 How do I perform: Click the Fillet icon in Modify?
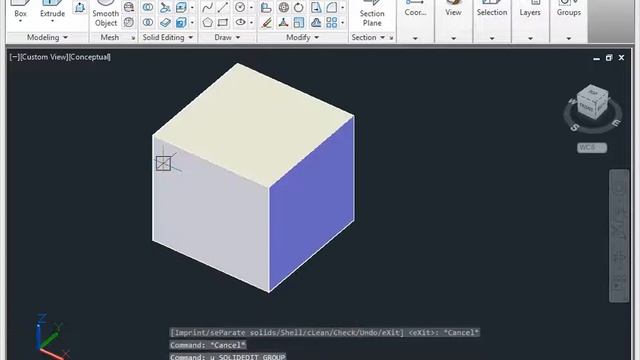pos(331,7)
